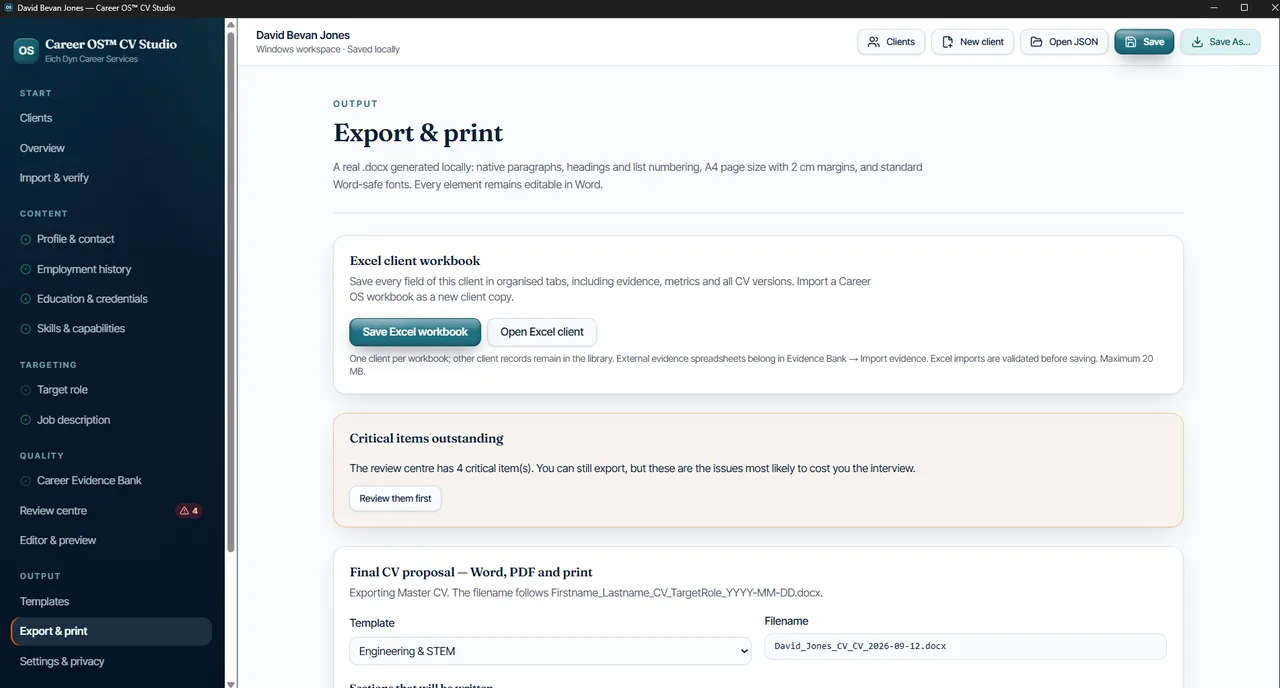This screenshot has width=1280, height=688.
Task: Maximize the CV Studio window
Action: coord(1244,7)
